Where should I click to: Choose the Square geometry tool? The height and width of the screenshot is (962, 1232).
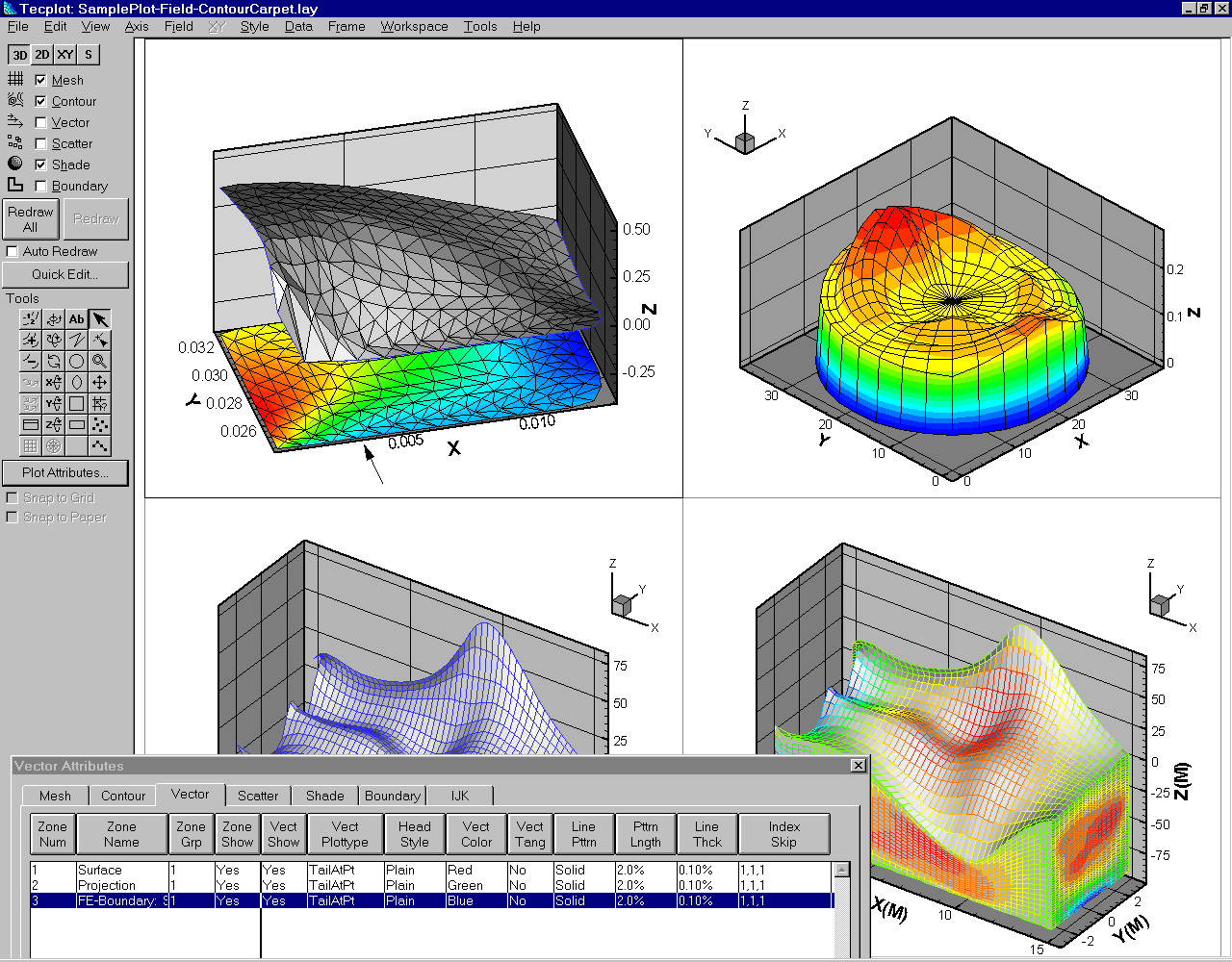tap(77, 404)
